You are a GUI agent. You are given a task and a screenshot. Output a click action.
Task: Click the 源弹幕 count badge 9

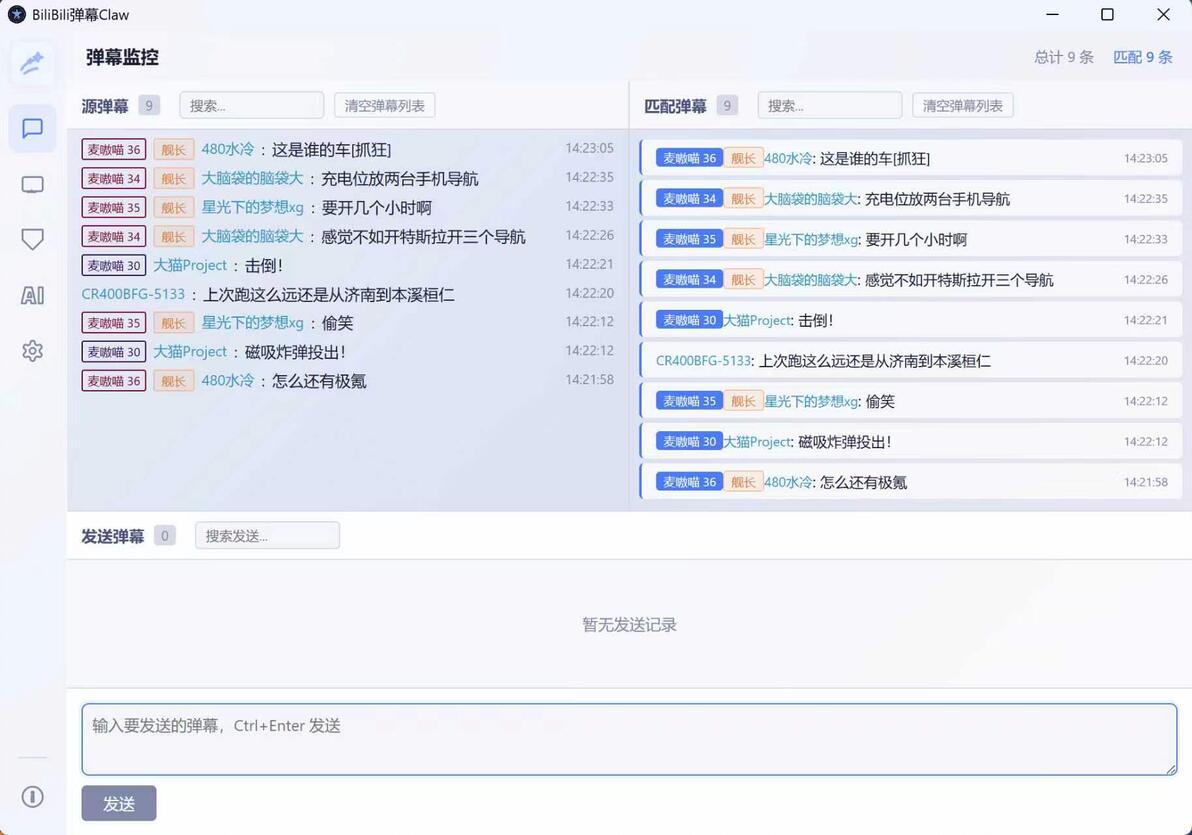tap(149, 106)
